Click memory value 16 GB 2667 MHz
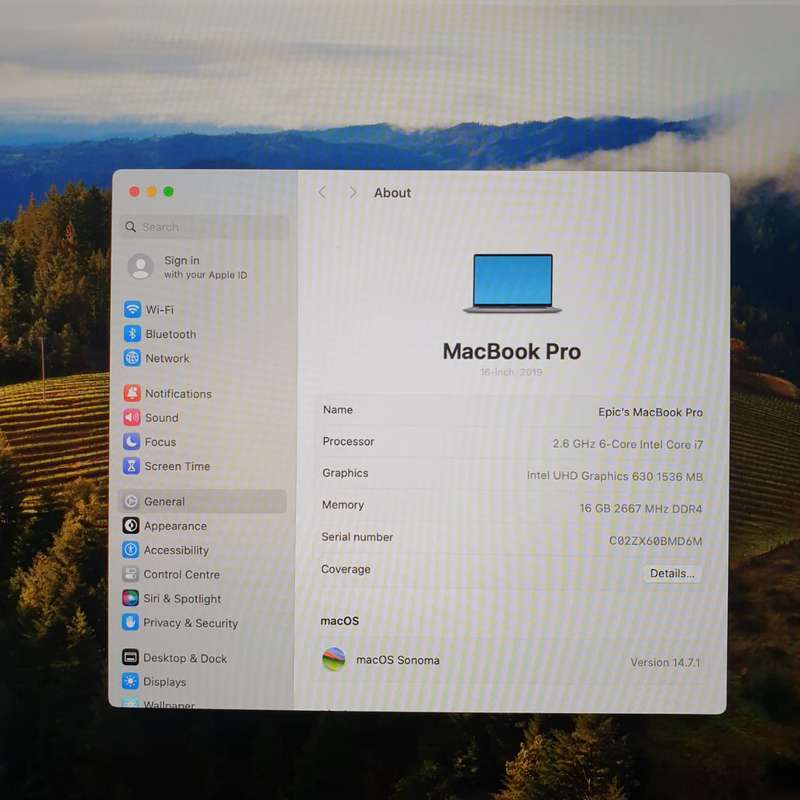 coord(641,508)
